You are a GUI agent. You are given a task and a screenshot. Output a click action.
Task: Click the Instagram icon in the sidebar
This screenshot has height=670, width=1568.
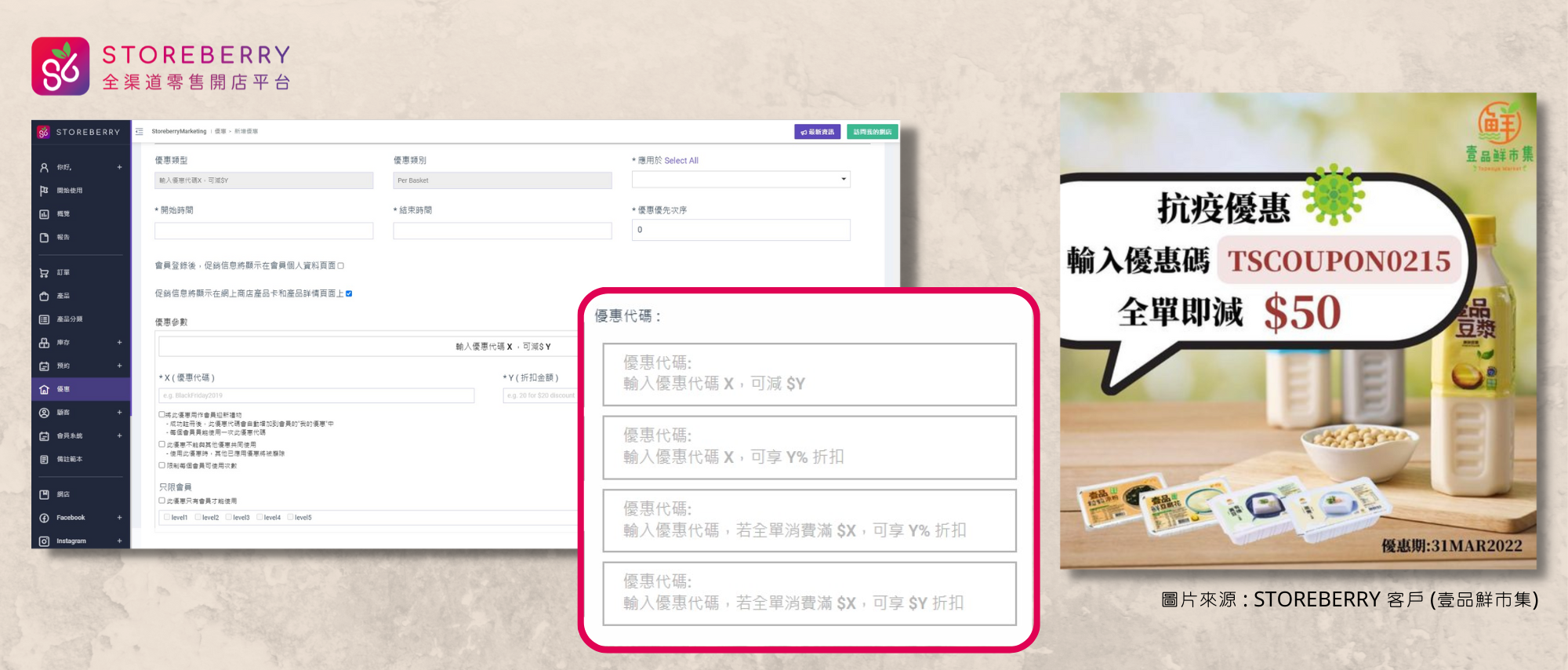point(44,541)
